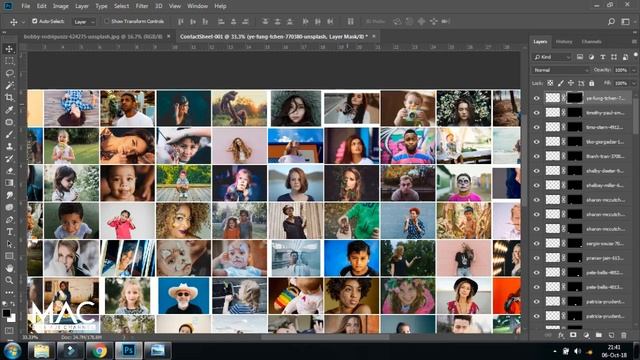
Task: Open the Opacity slider dropdown arrow
Action: (634, 70)
